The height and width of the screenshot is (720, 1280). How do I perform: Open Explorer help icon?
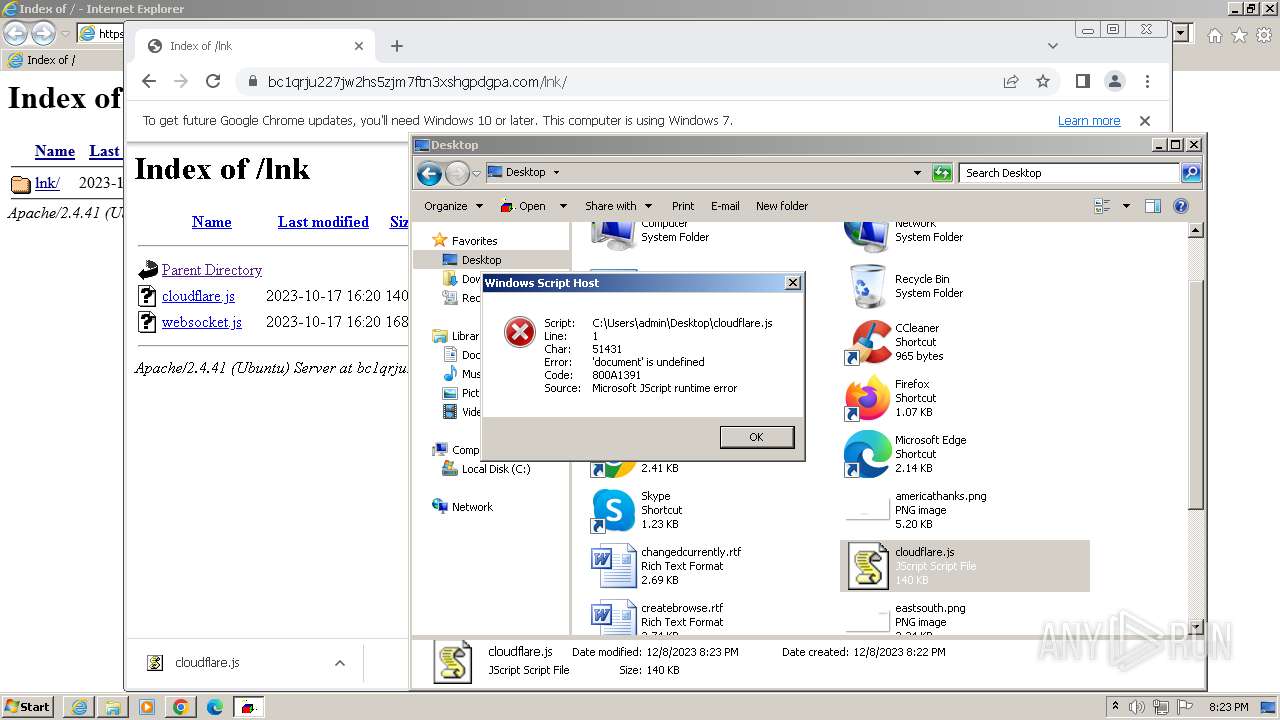pyautogui.click(x=1181, y=206)
